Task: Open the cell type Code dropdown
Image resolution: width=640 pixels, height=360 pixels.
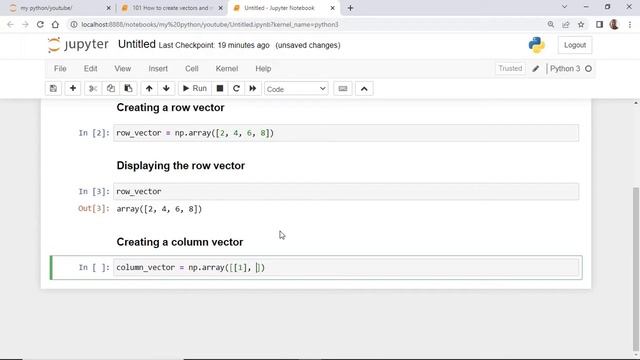Action: [x=296, y=89]
